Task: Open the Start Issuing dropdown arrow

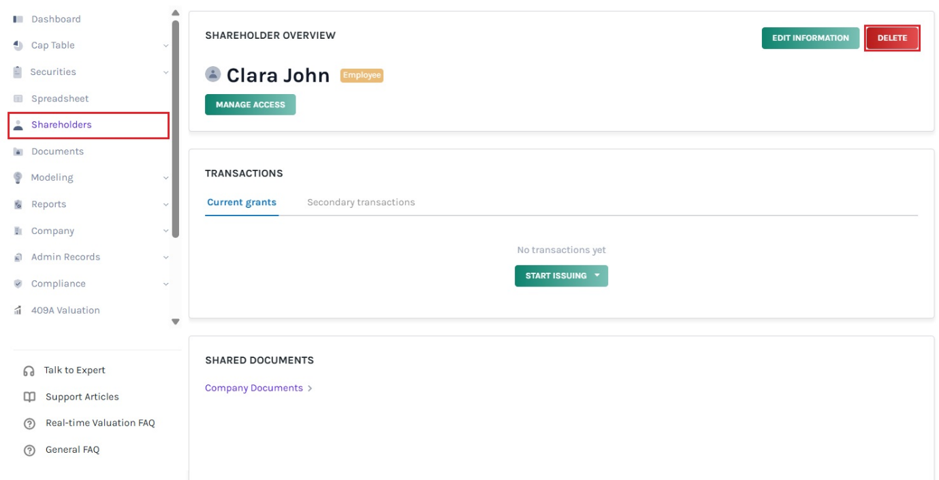Action: click(597, 276)
